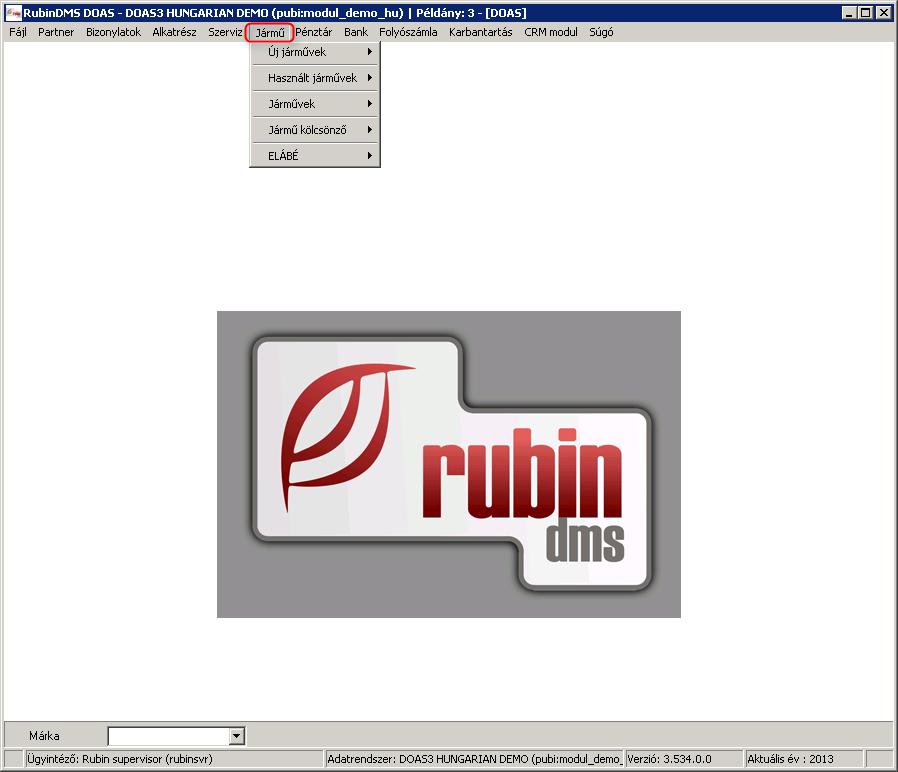Click the Verzió: 3.534.0.0 status text
The width and height of the screenshot is (898, 772).
[x=669, y=759]
